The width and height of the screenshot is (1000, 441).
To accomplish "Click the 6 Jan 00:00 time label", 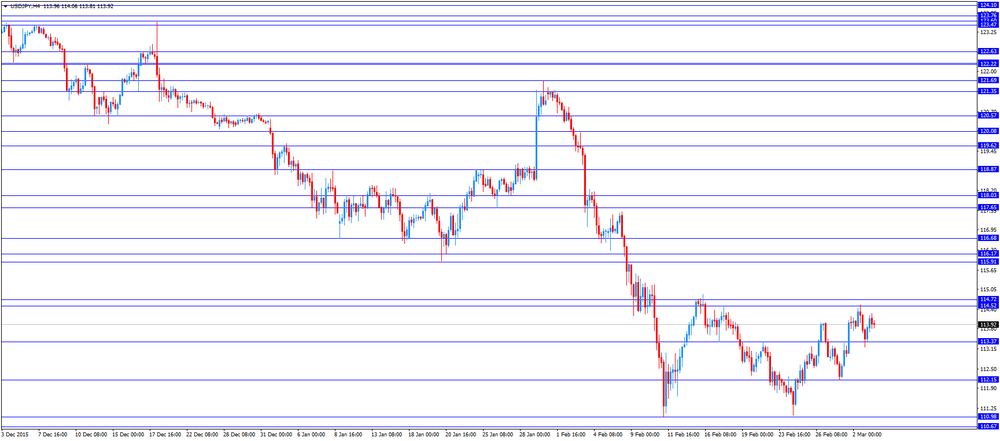I will point(312,435).
